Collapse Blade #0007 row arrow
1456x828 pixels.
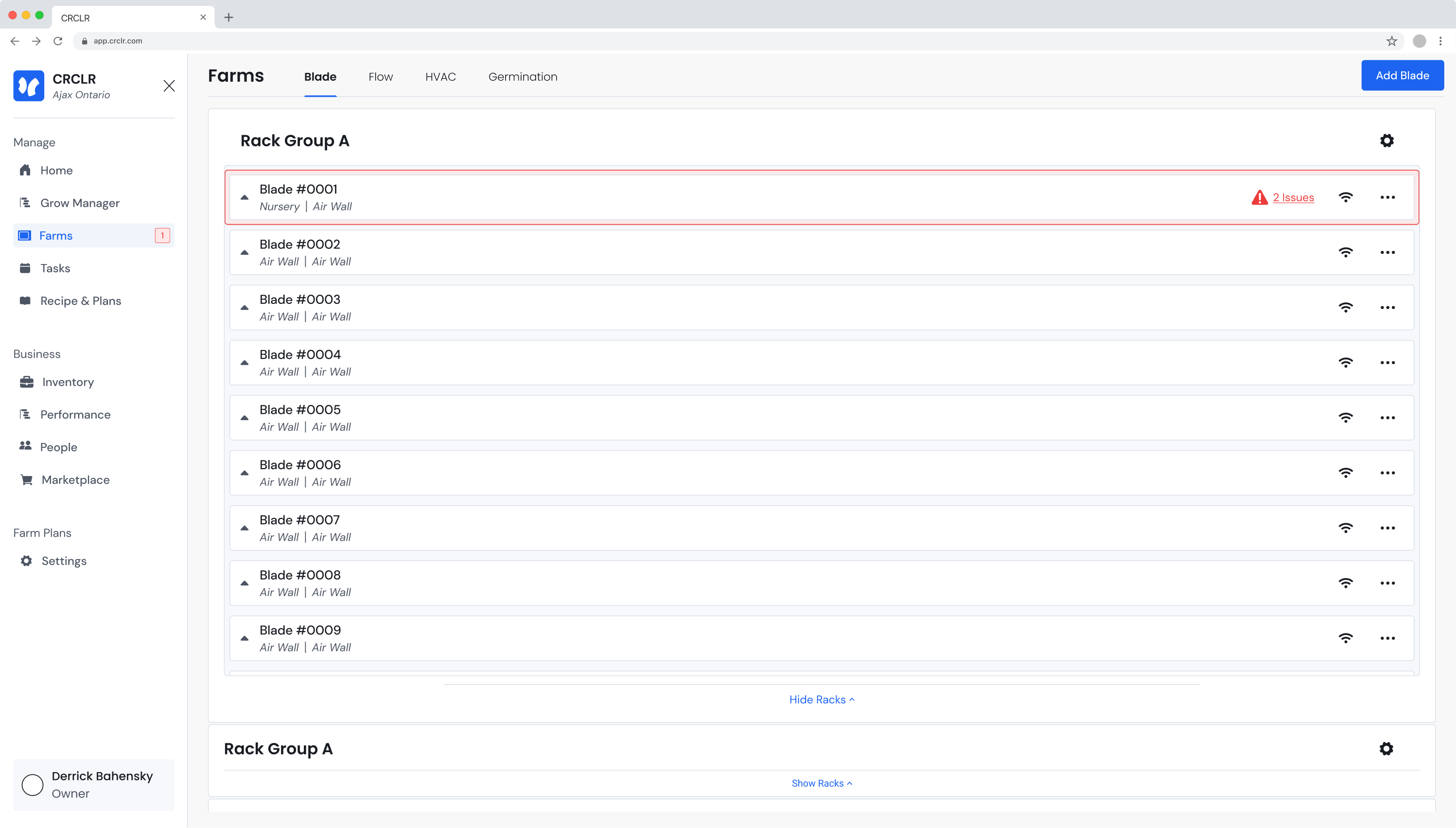[245, 529]
